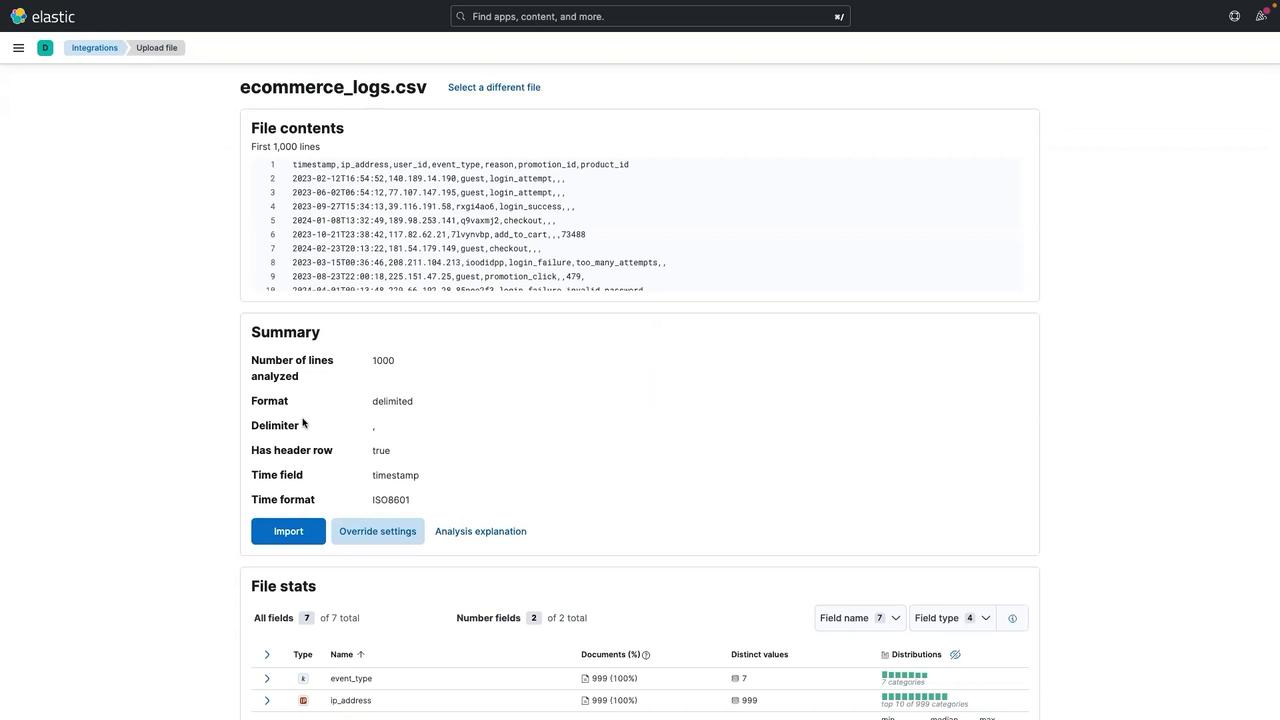Open the help menu icon

click(1234, 16)
